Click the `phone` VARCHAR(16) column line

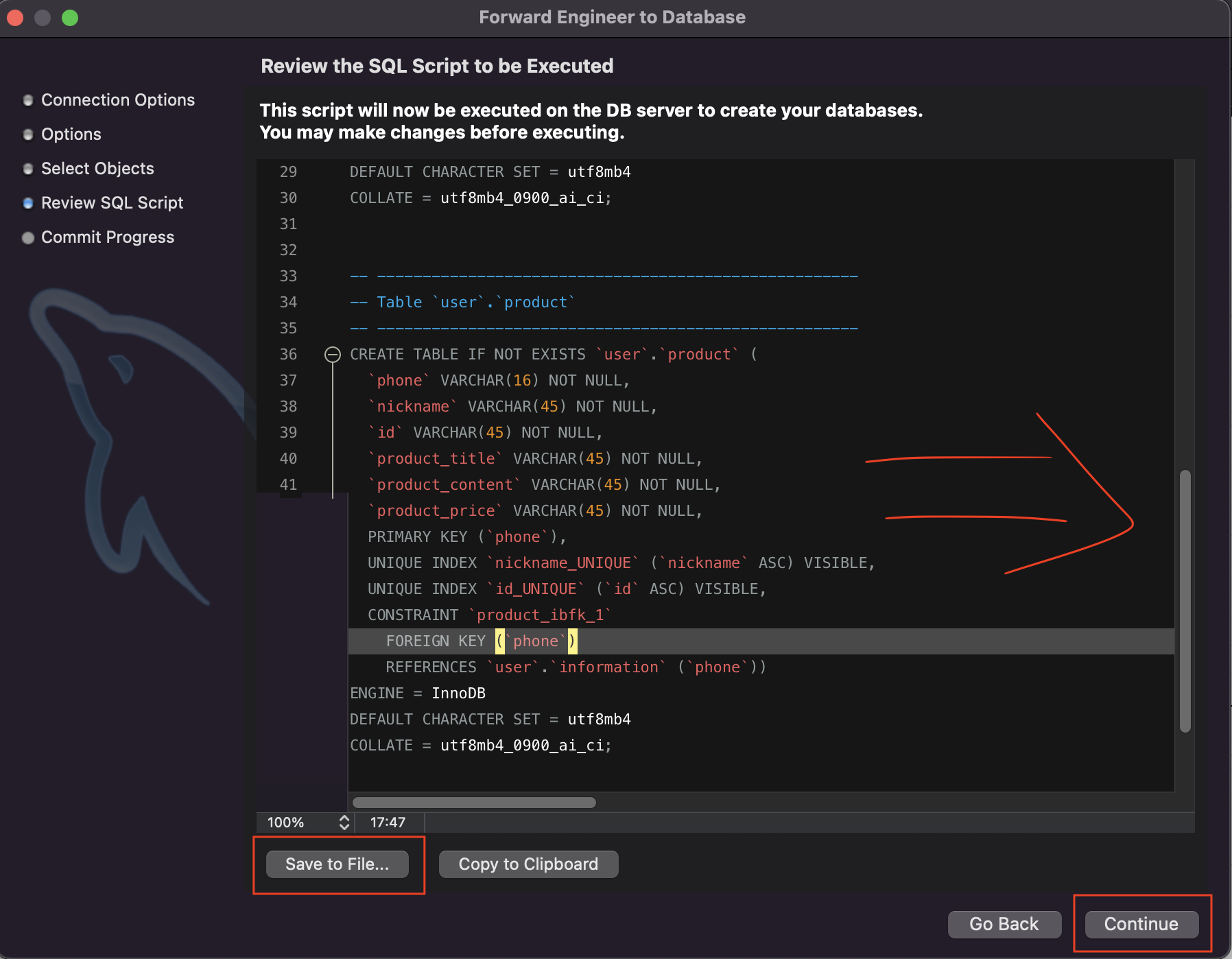tap(499, 381)
